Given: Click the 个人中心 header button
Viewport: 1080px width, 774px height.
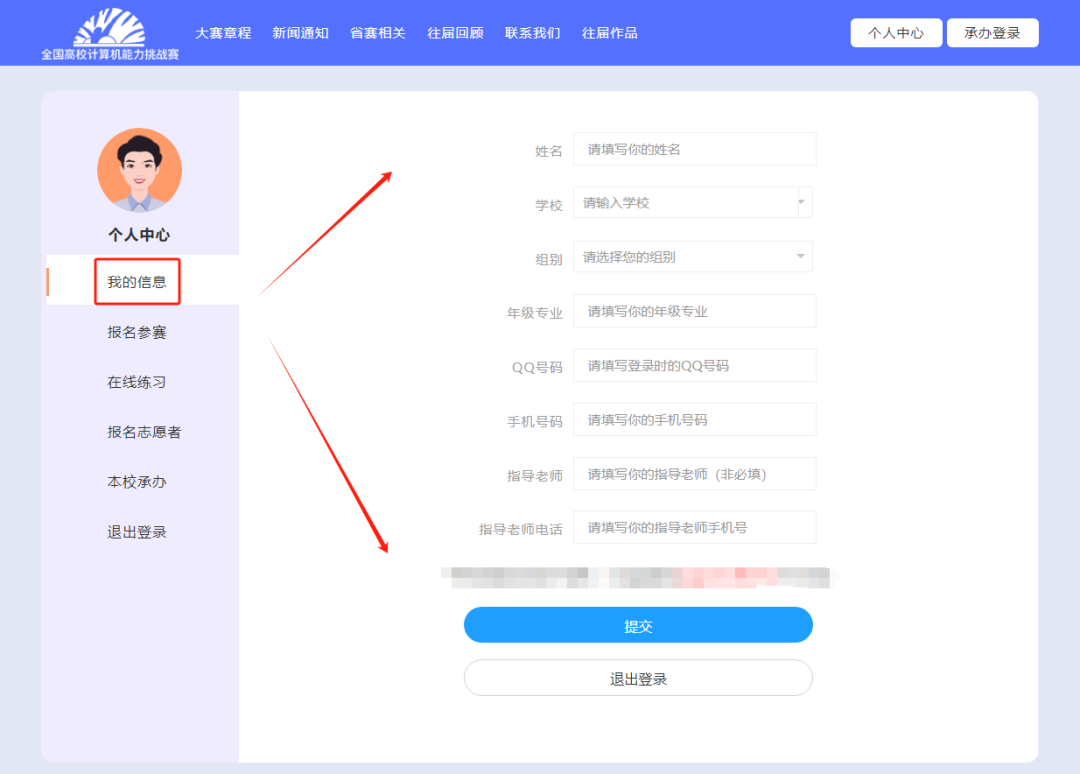Looking at the screenshot, I should click(x=896, y=33).
